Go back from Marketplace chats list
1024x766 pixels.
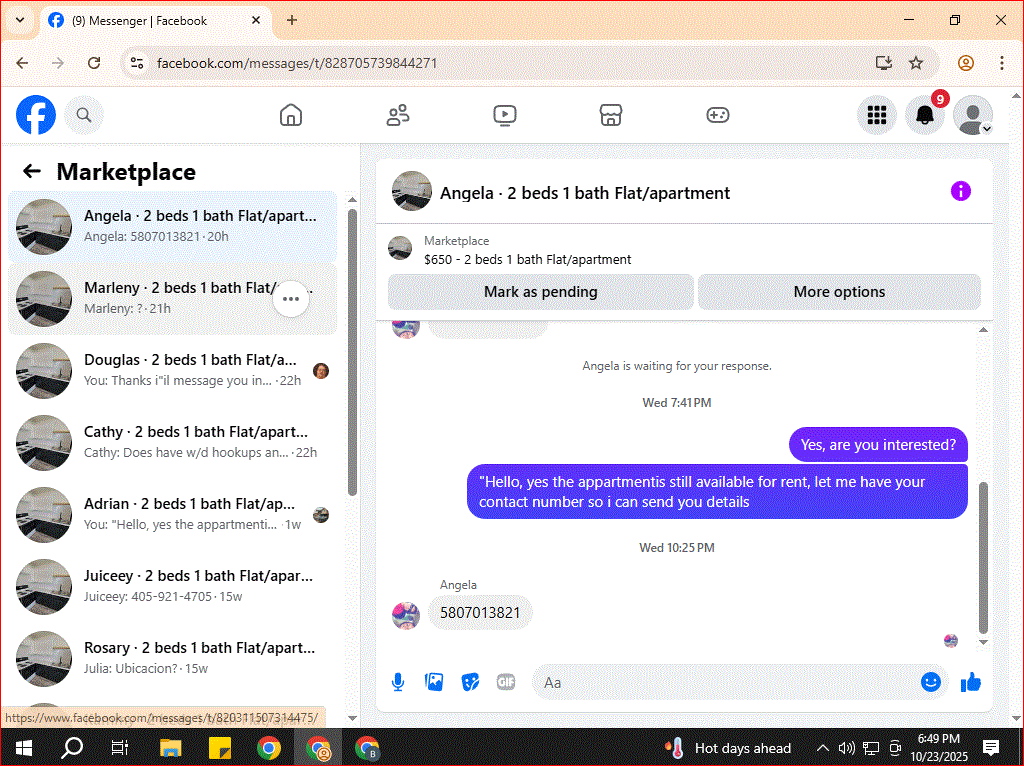(32, 171)
